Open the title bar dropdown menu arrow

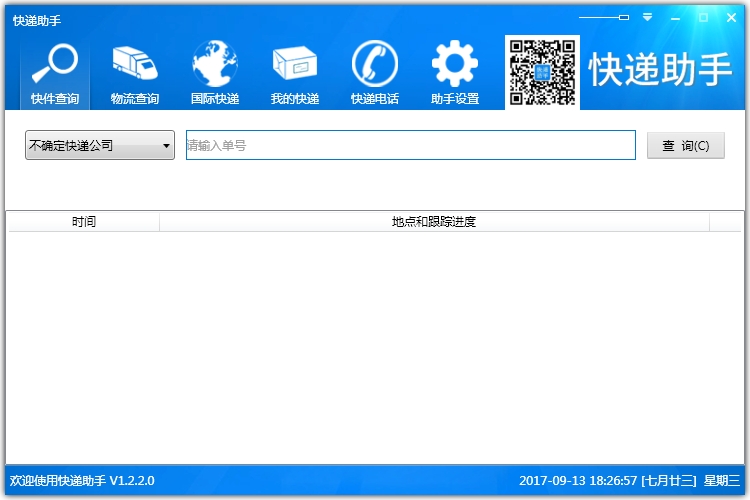tap(648, 17)
